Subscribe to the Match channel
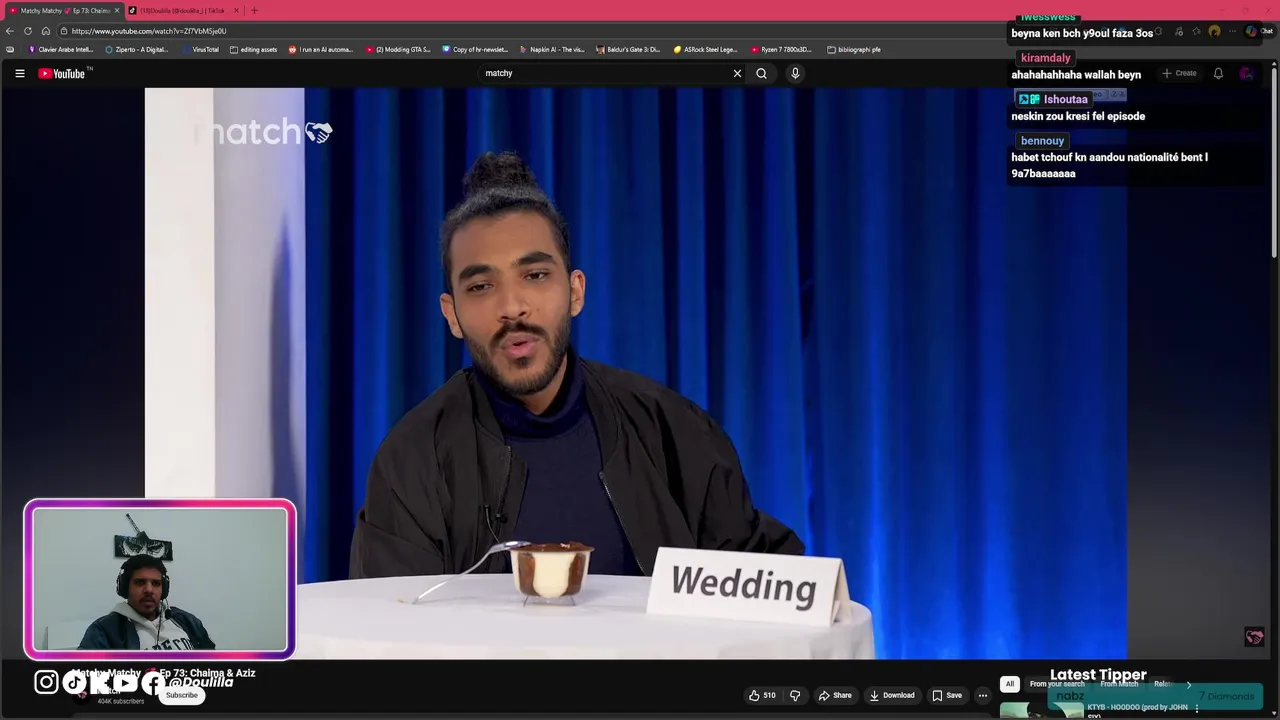This screenshot has height=720, width=1280. pos(182,695)
